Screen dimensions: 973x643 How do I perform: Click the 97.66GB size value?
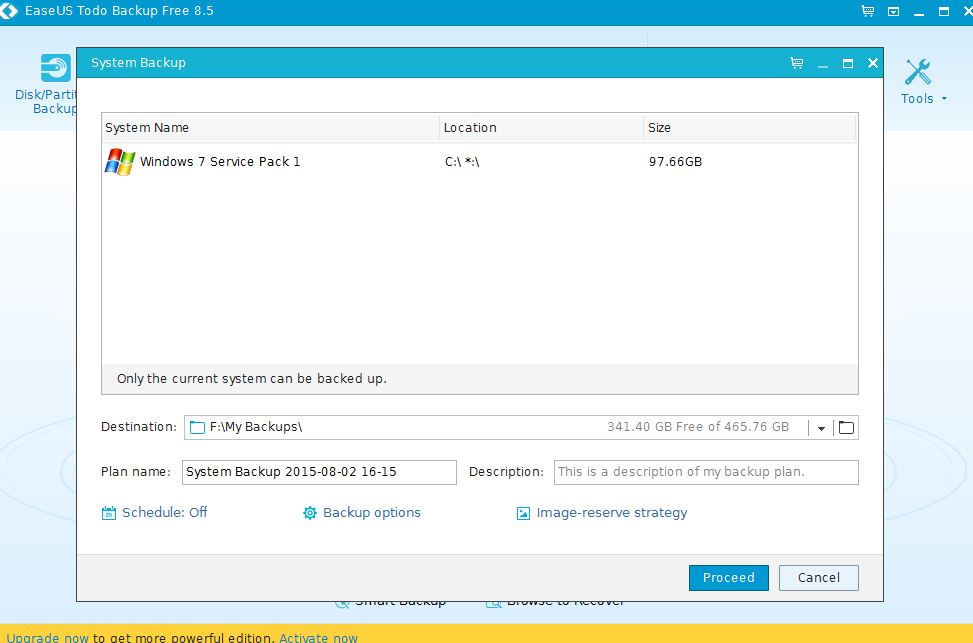(675, 162)
